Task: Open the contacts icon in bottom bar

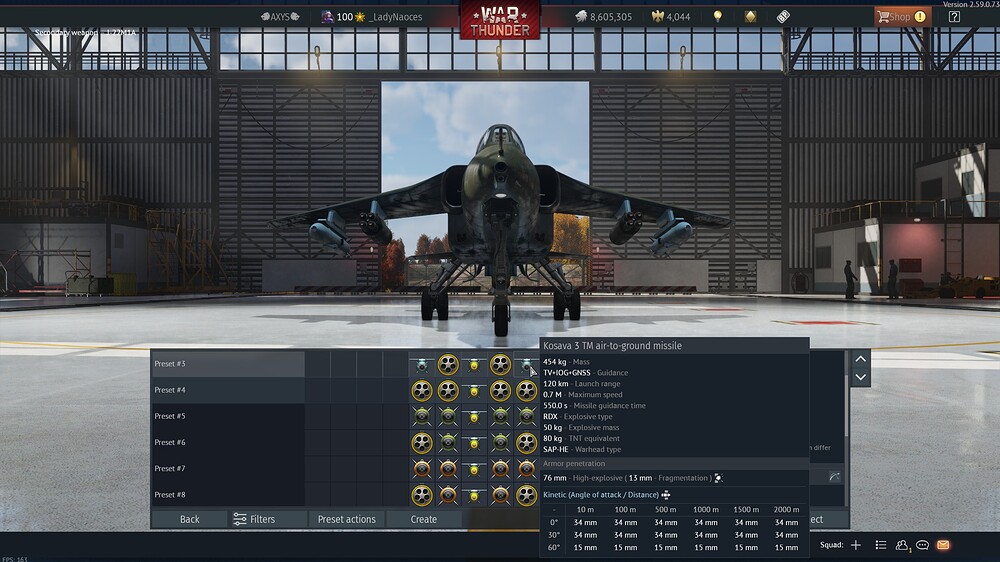Action: 902,545
